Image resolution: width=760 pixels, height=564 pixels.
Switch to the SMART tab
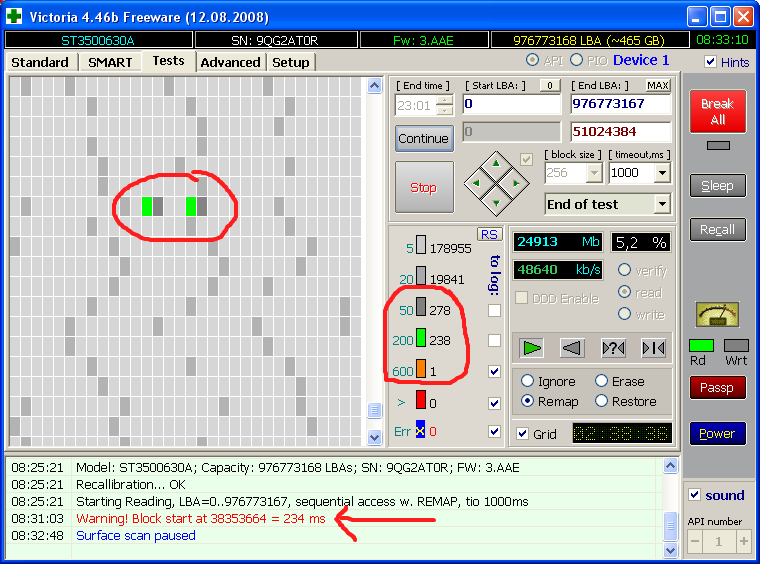tap(110, 63)
